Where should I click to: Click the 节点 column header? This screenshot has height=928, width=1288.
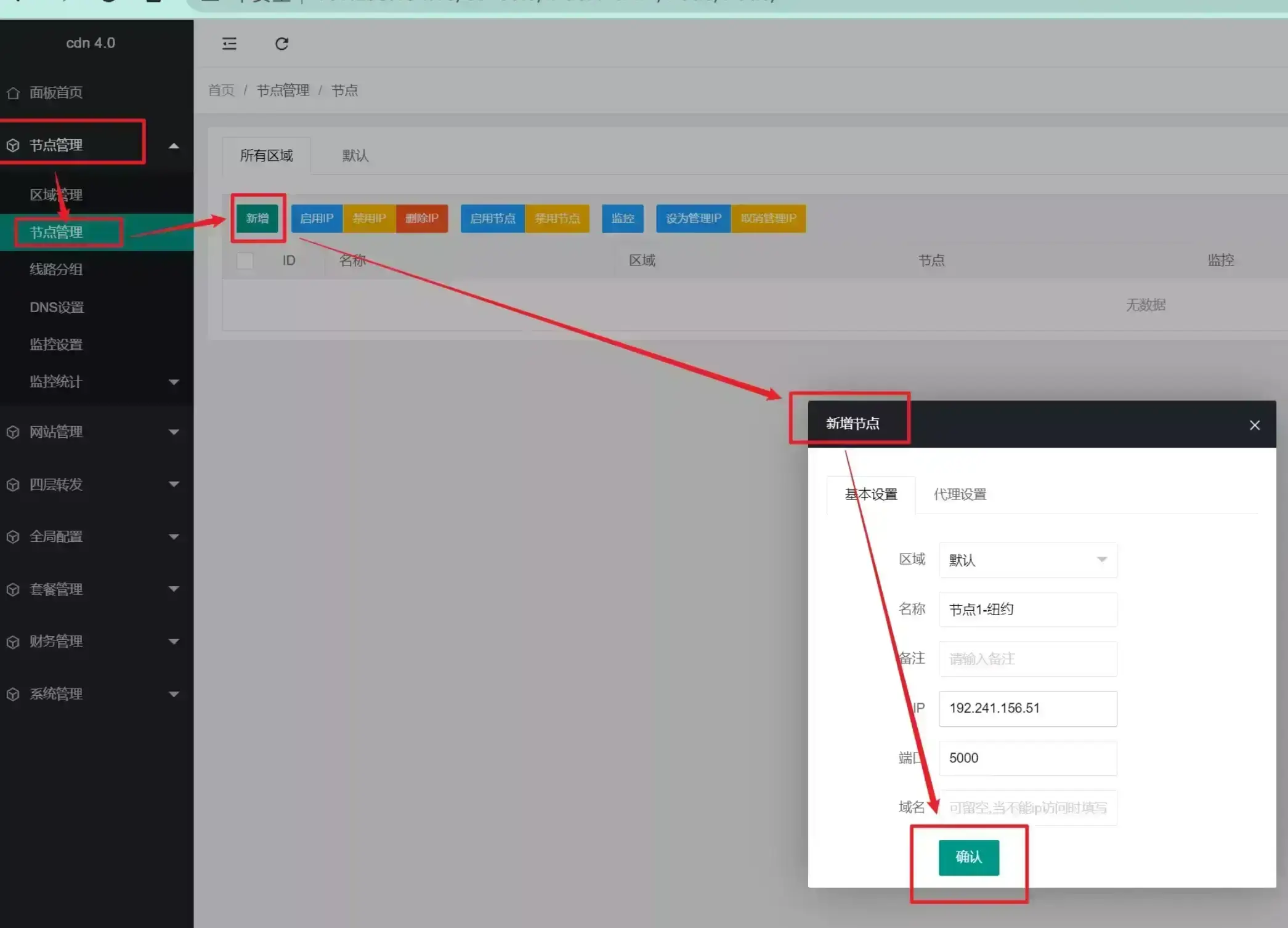pos(931,260)
